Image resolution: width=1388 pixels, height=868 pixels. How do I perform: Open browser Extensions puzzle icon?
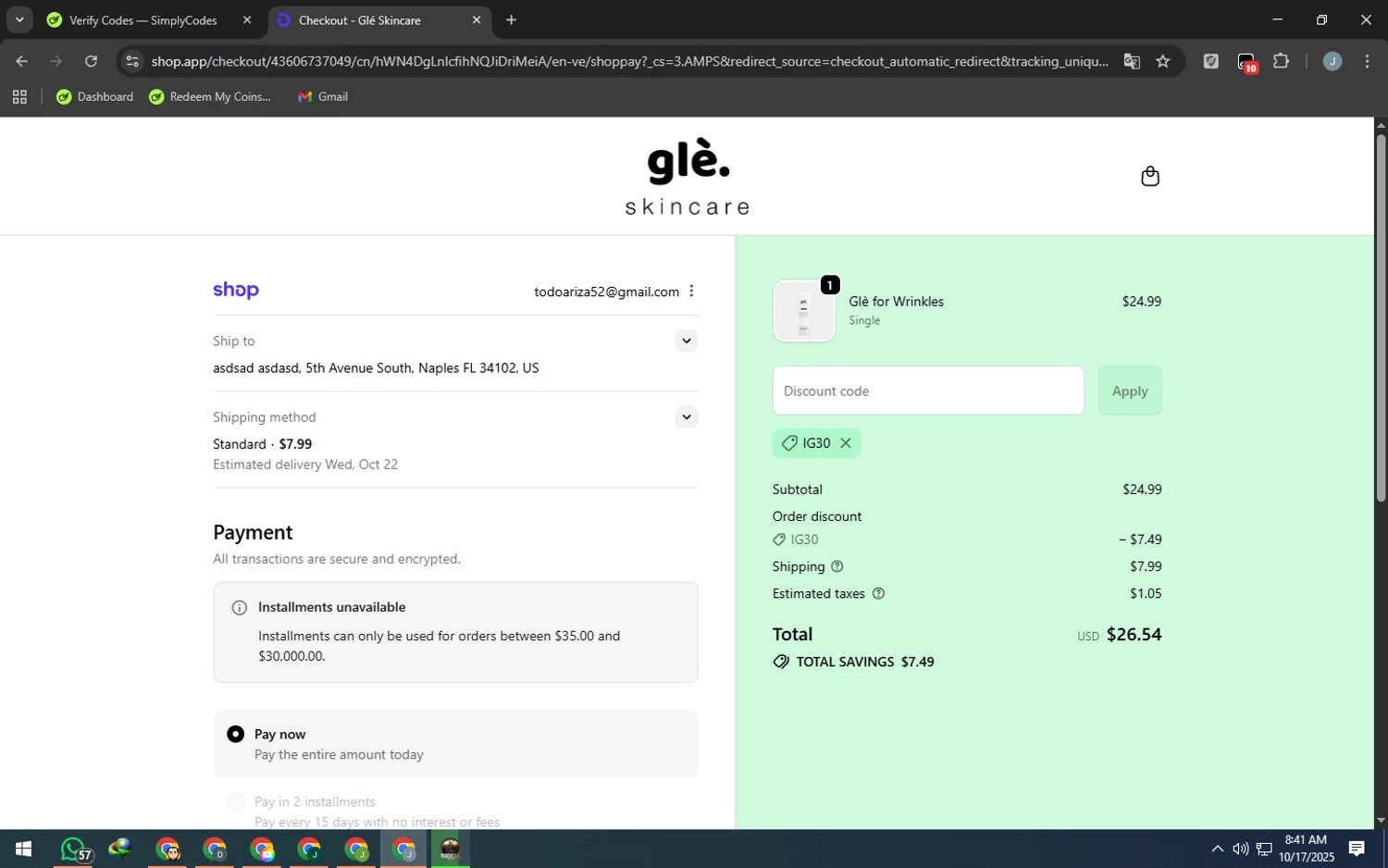pyautogui.click(x=1281, y=61)
